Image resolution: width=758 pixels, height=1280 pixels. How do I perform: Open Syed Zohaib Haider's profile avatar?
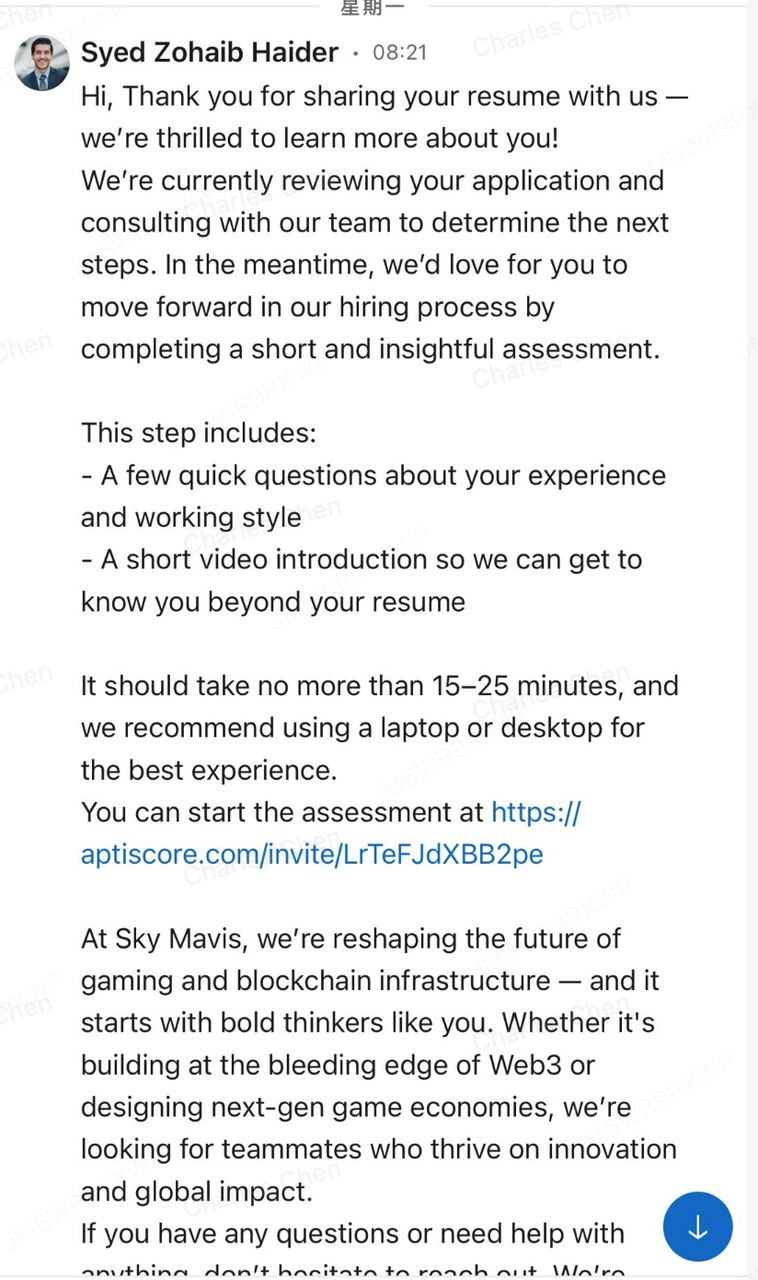tap(42, 64)
